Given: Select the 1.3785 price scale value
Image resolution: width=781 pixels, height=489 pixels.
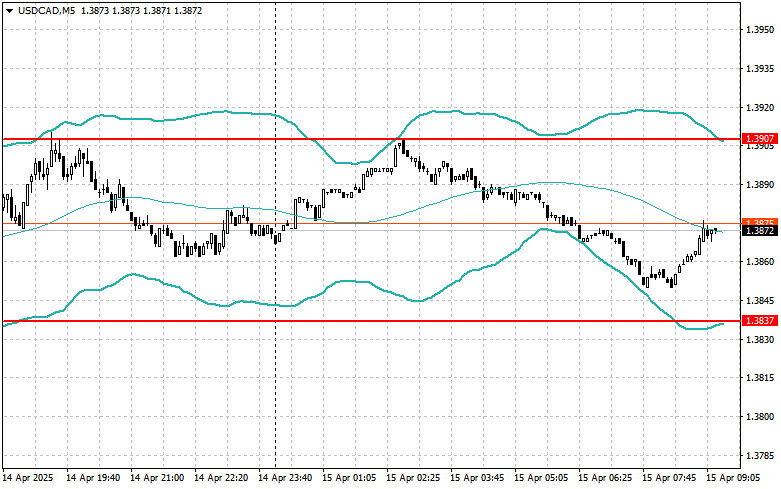Looking at the screenshot, I should 760,456.
